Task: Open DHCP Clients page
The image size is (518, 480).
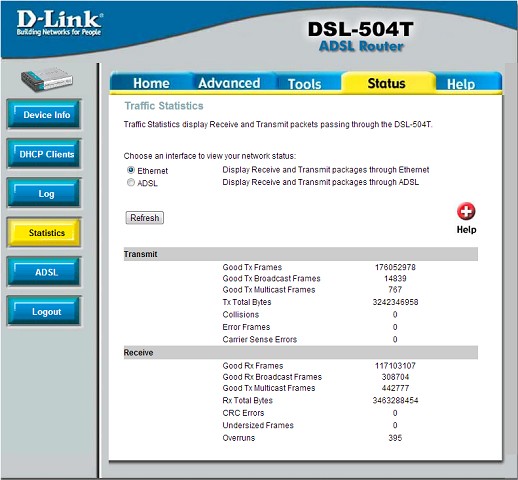Action: [x=44, y=154]
